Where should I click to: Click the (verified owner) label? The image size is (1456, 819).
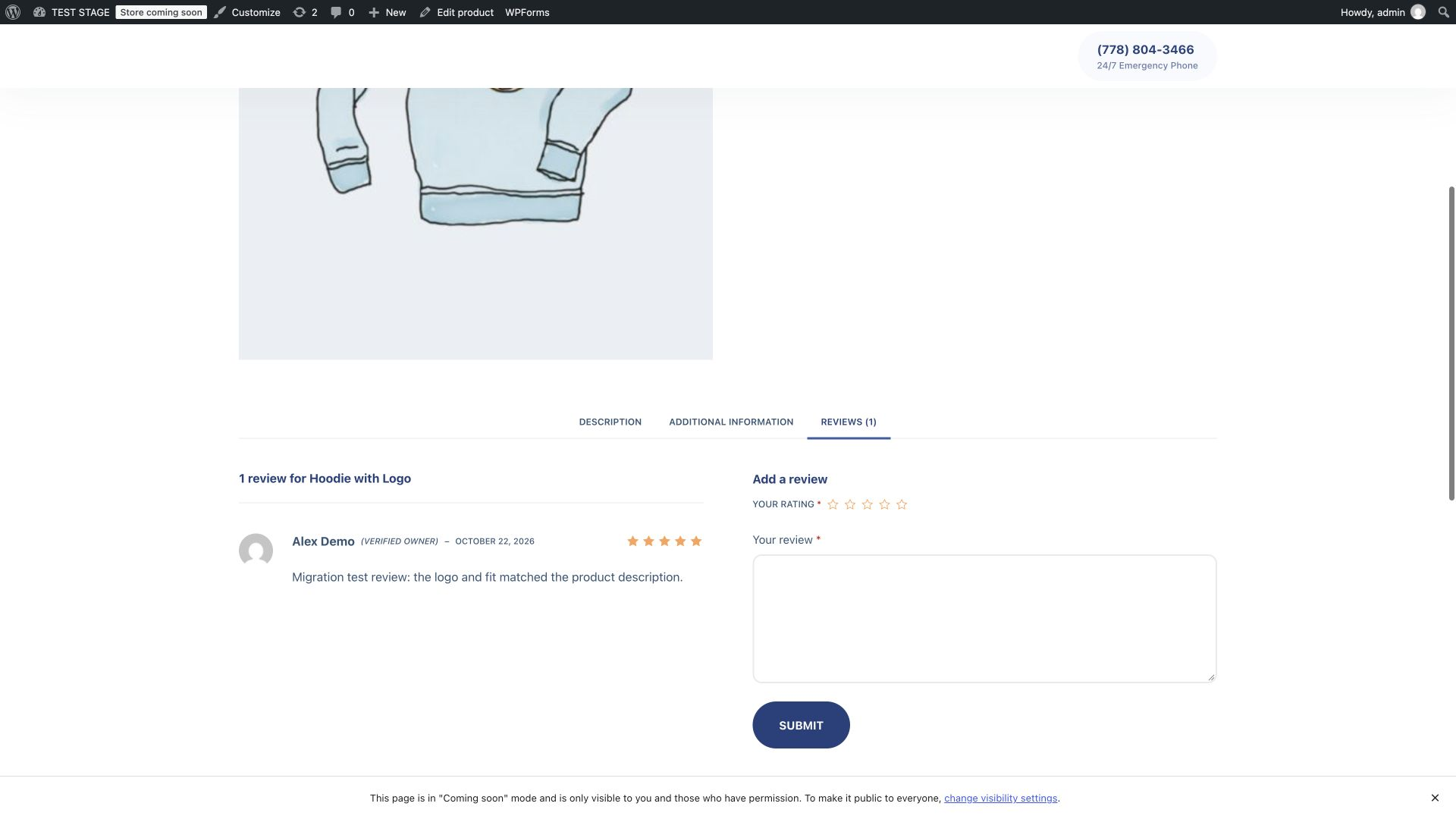400,541
